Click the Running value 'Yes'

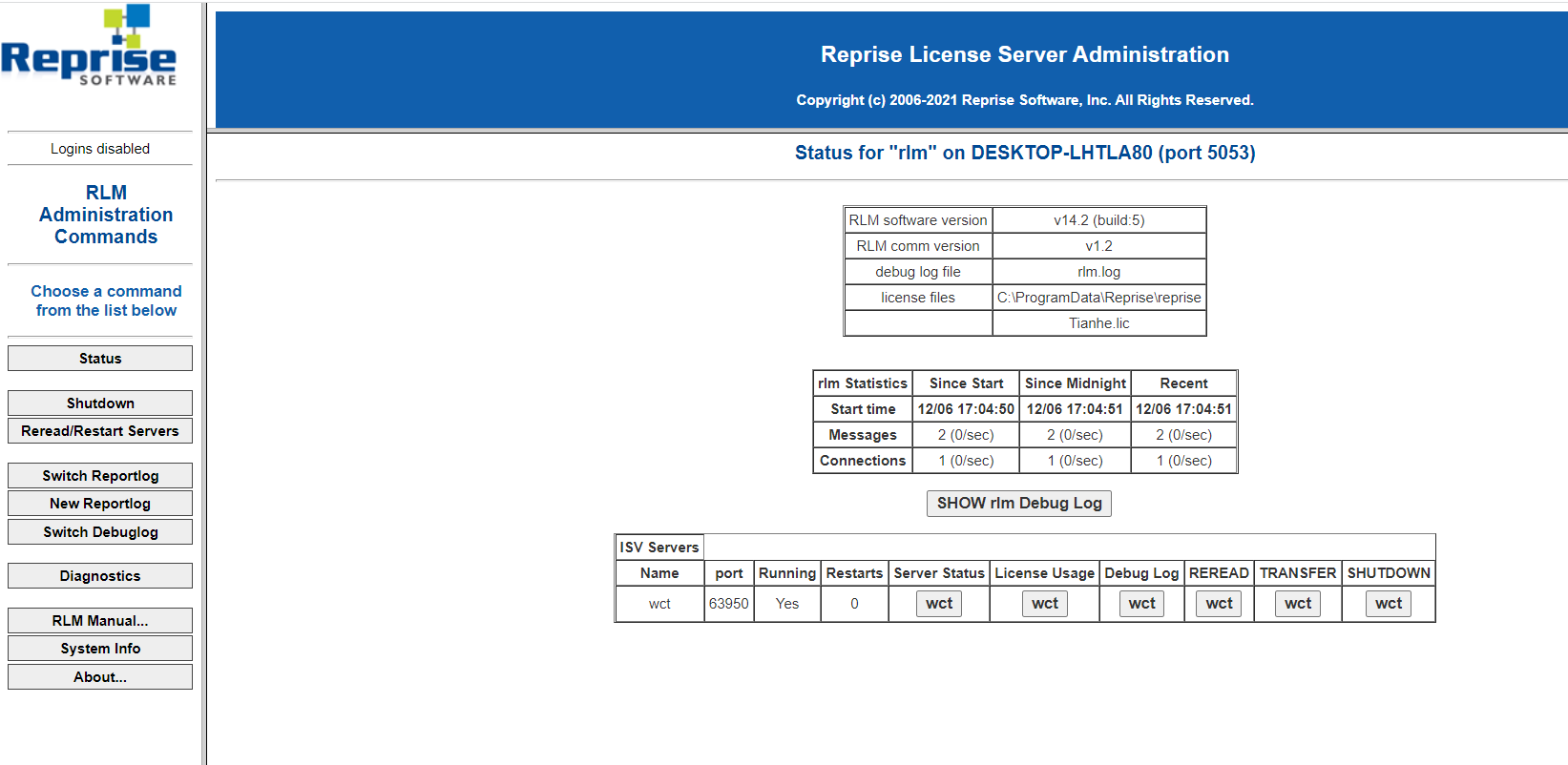[787, 604]
